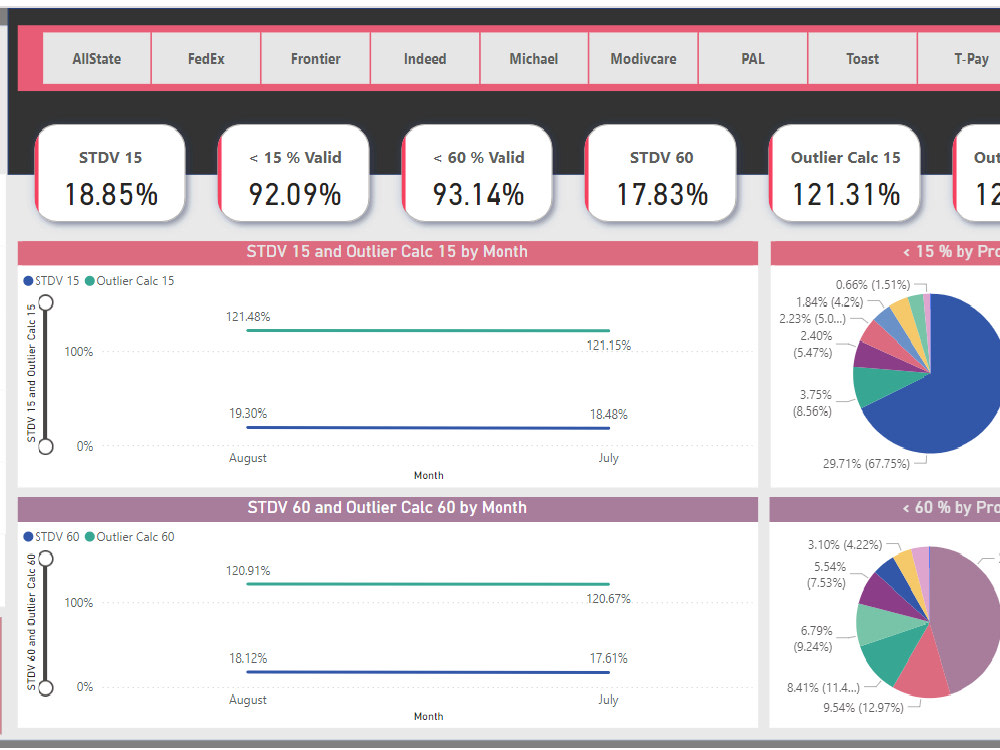Screen dimensions: 1000x750
Task: Click the STDV 15 and Outlier Calc 15 title
Action: pyautogui.click(x=387, y=251)
